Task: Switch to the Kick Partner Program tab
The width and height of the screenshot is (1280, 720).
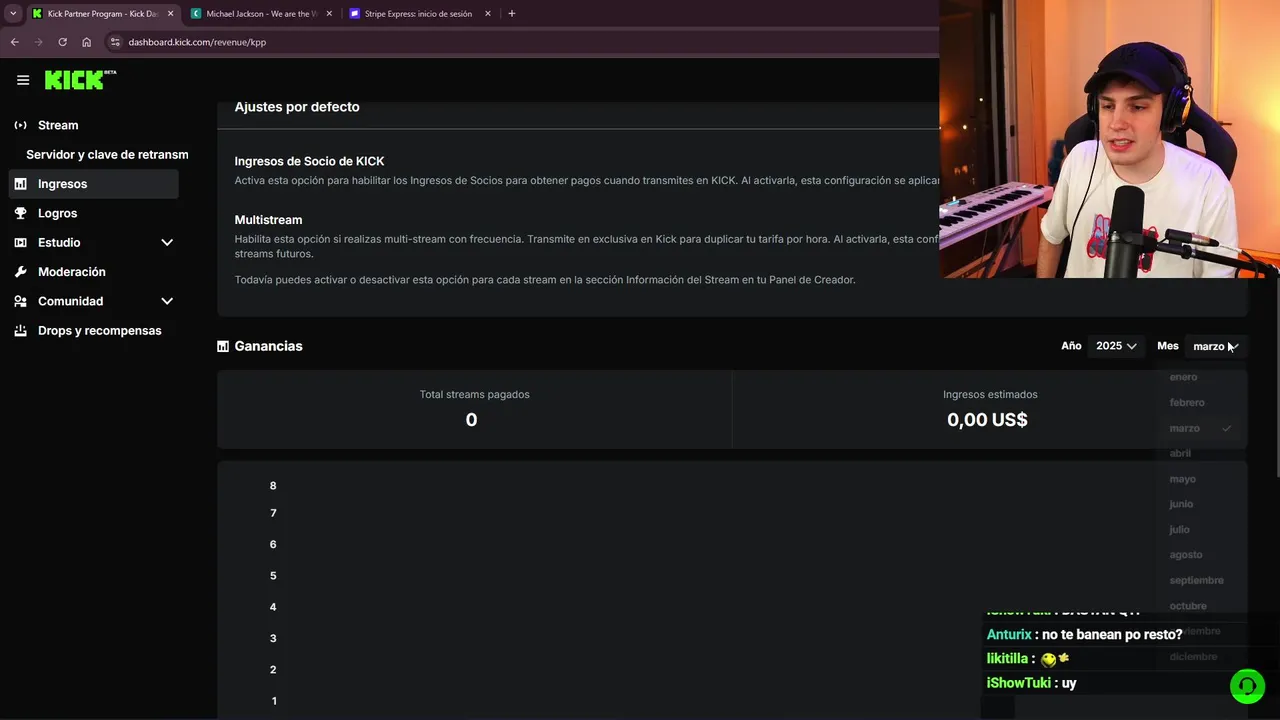Action: 102,14
